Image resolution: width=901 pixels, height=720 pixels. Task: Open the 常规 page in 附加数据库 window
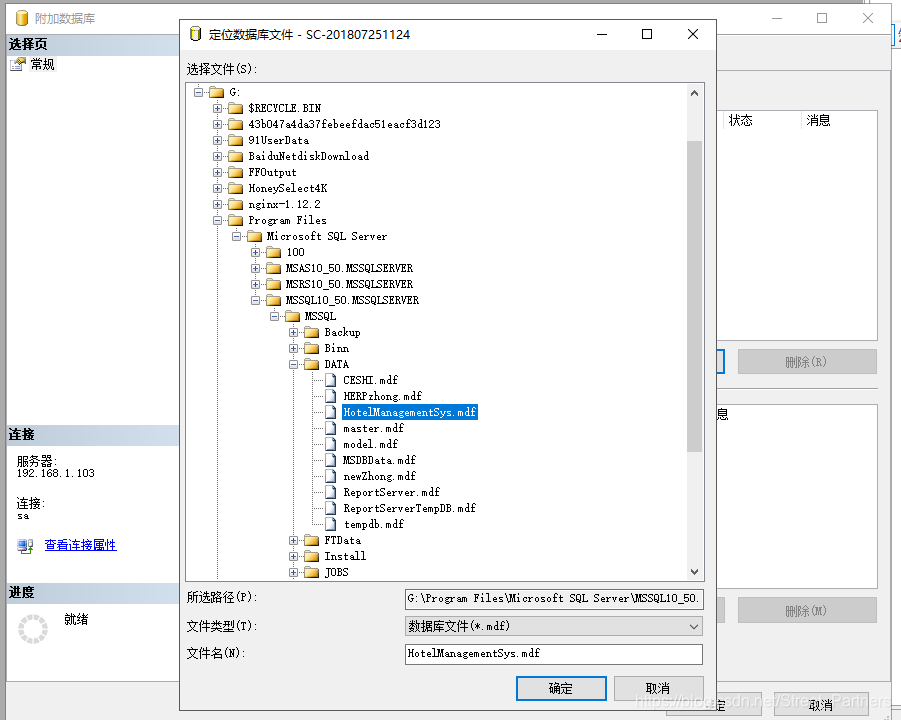(x=43, y=64)
